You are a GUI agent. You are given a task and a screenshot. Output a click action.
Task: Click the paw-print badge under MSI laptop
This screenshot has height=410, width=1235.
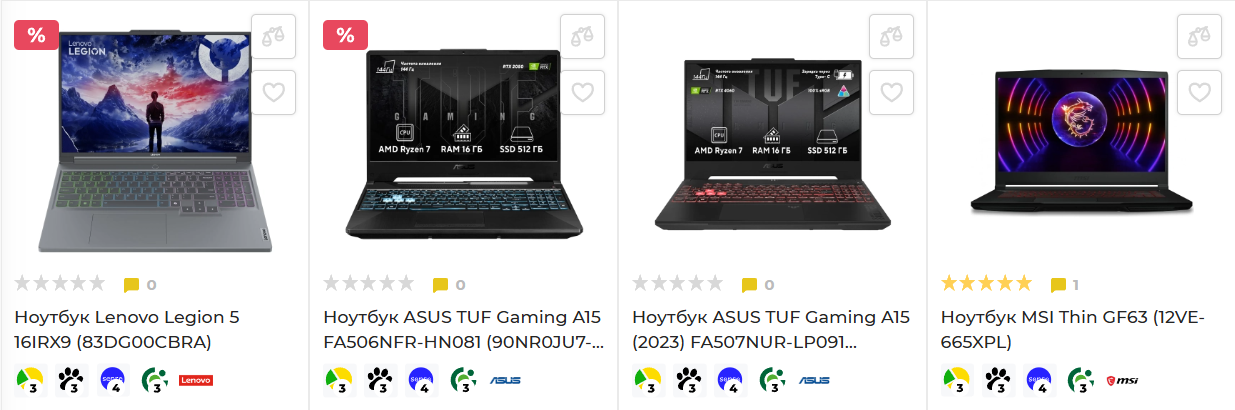point(998,381)
